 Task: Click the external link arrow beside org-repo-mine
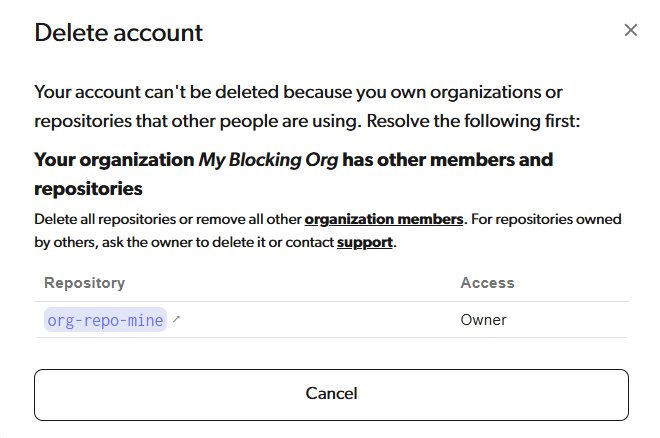(x=176, y=319)
